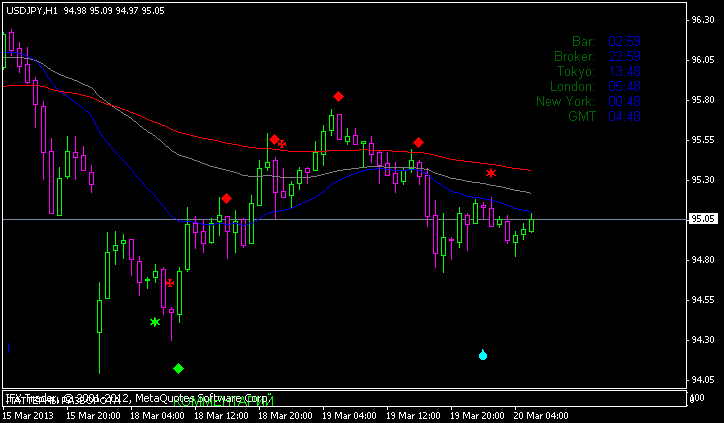The width and height of the screenshot is (724, 423).
Task: Click the GMT time label
Action: [580, 116]
